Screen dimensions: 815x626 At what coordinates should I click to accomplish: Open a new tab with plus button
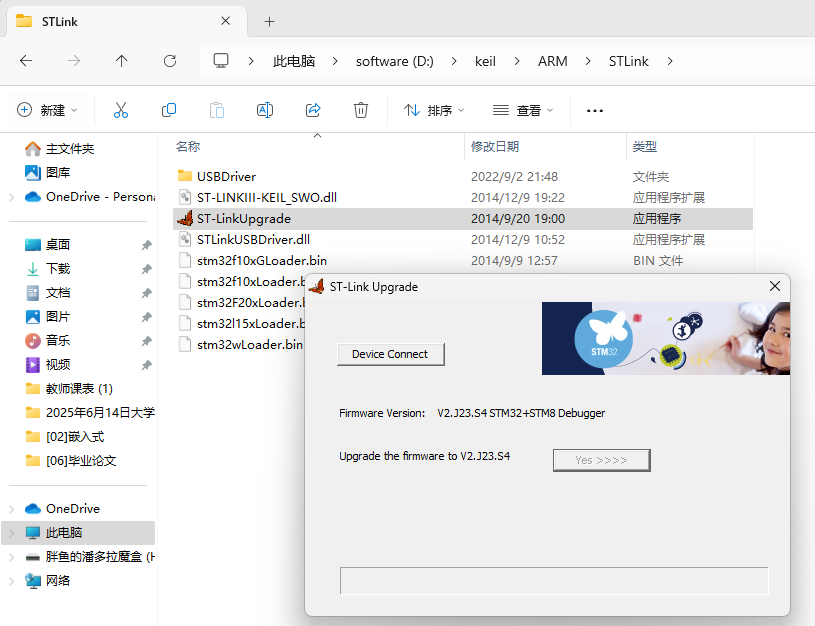(x=269, y=21)
